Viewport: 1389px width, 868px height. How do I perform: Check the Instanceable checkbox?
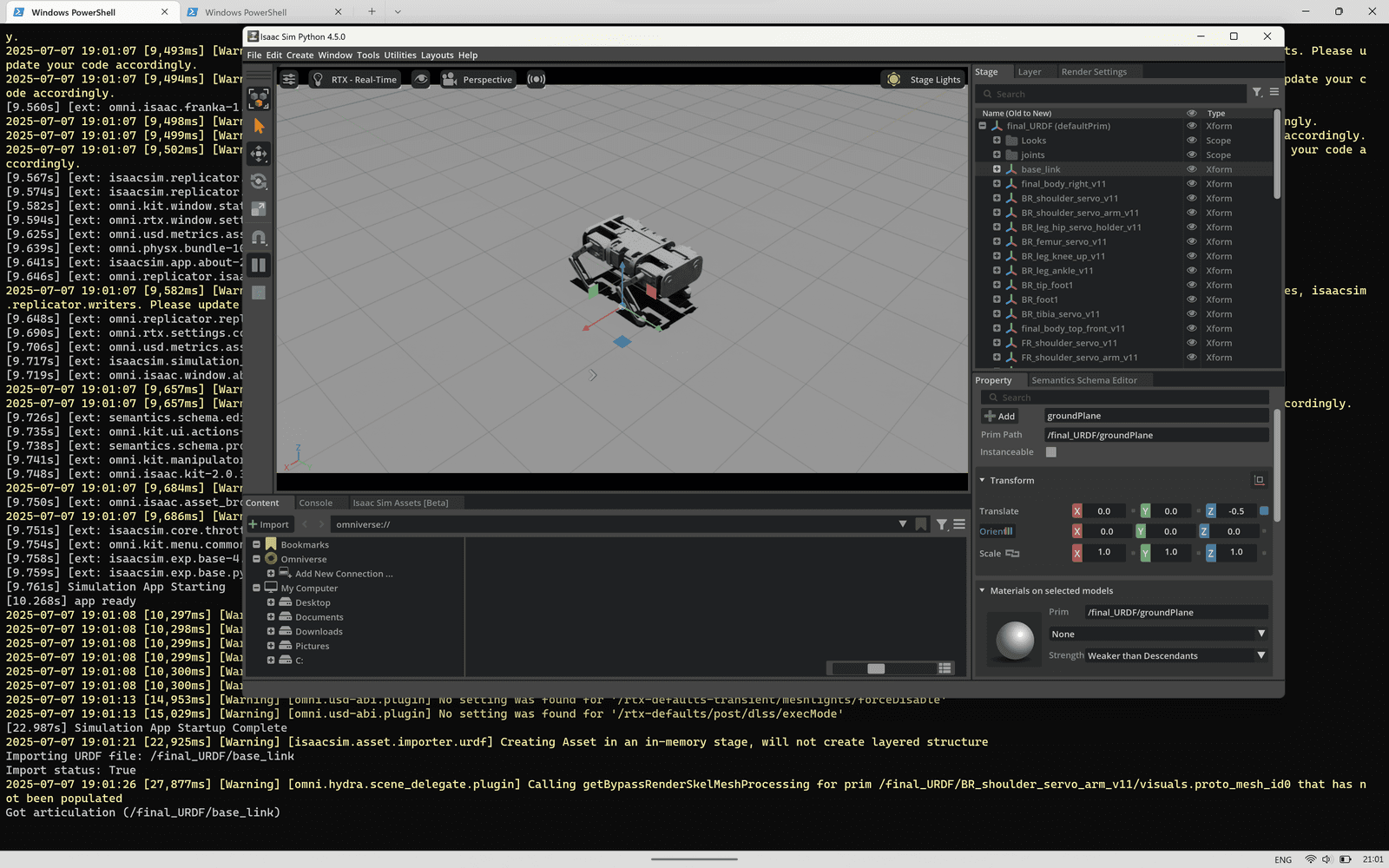coord(1051,452)
